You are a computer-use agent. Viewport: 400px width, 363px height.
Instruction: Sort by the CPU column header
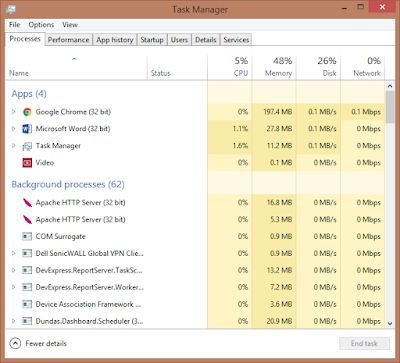click(x=230, y=68)
